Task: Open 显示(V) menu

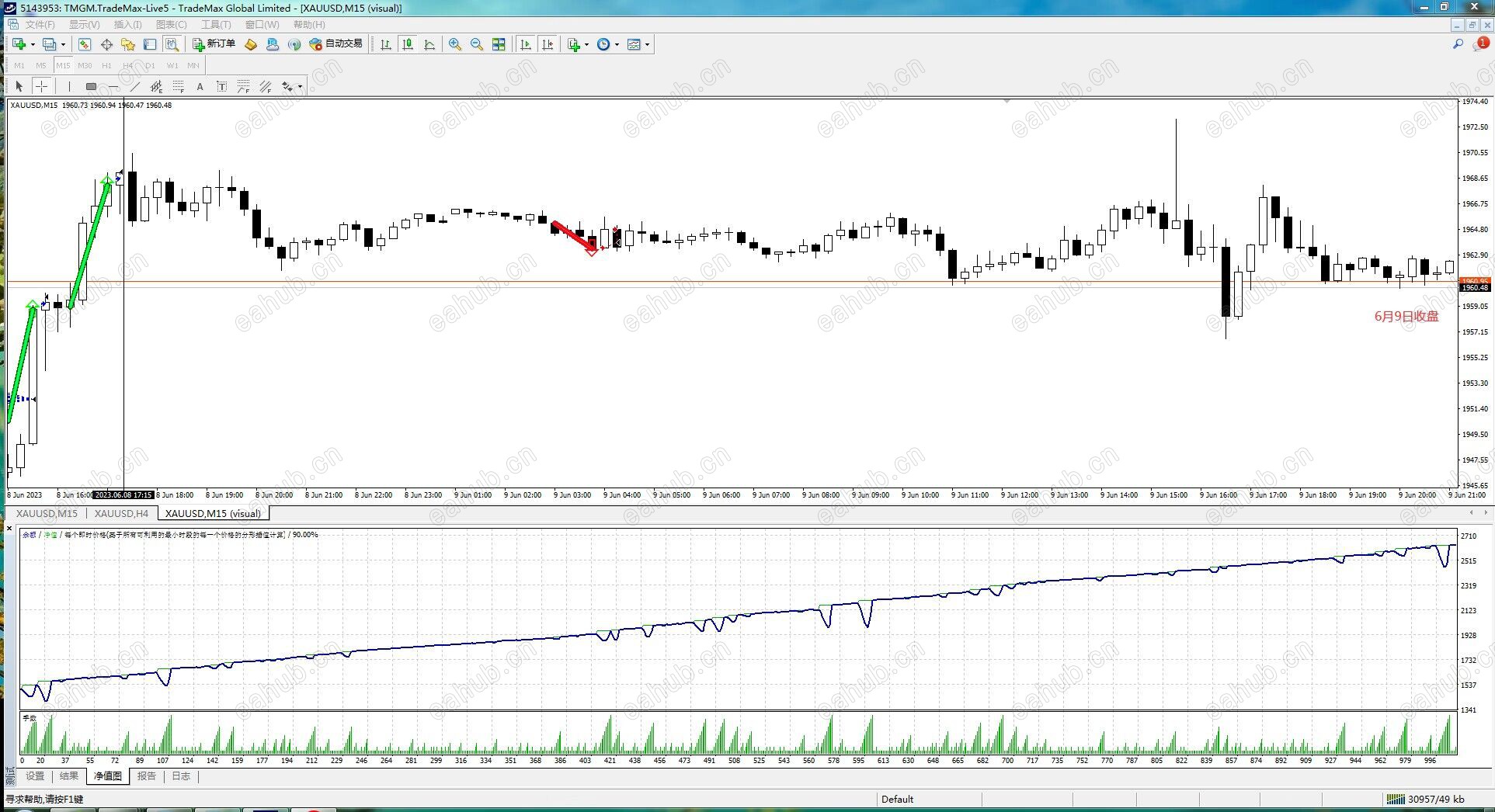Action: [84, 25]
